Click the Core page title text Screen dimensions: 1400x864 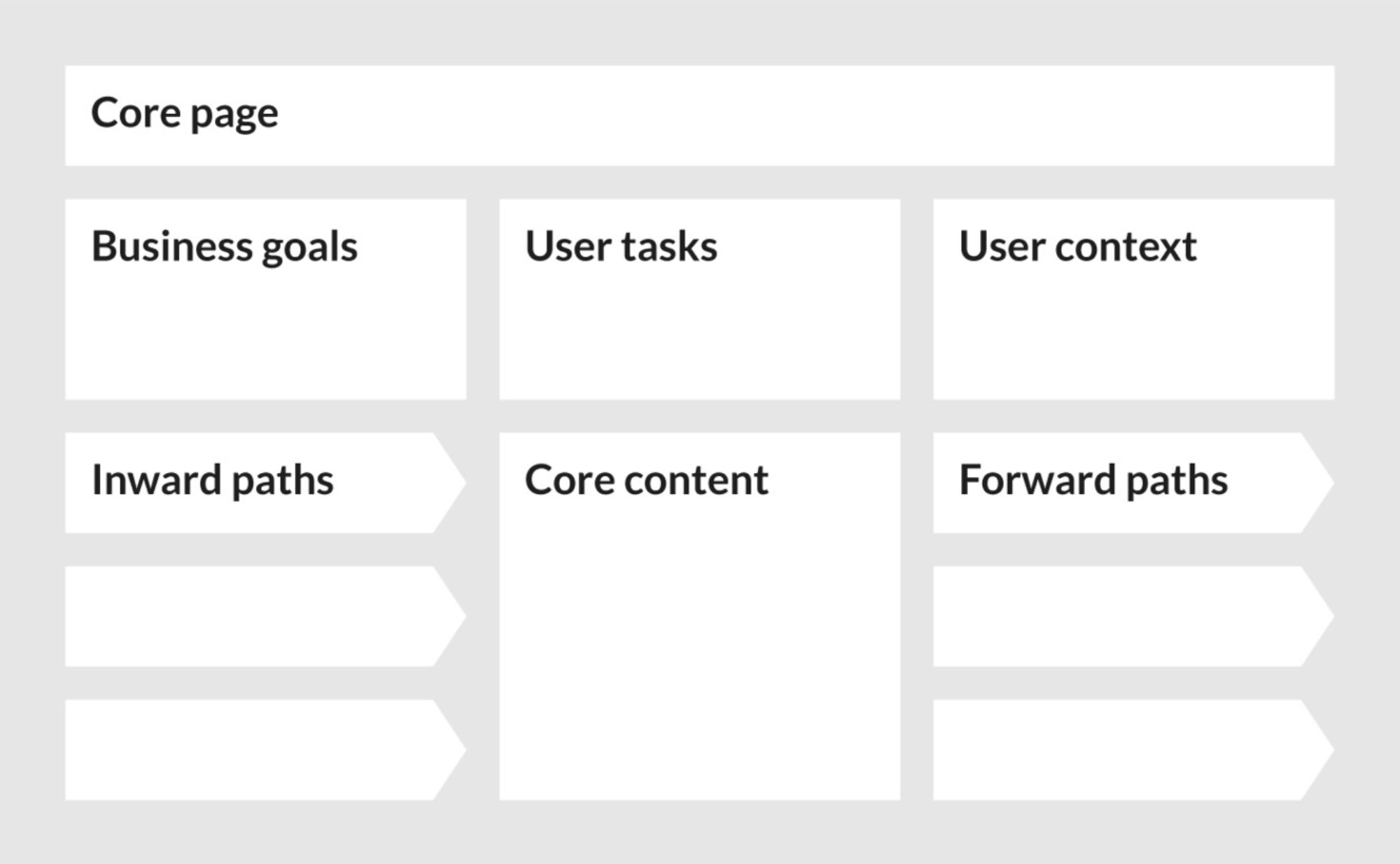point(185,113)
